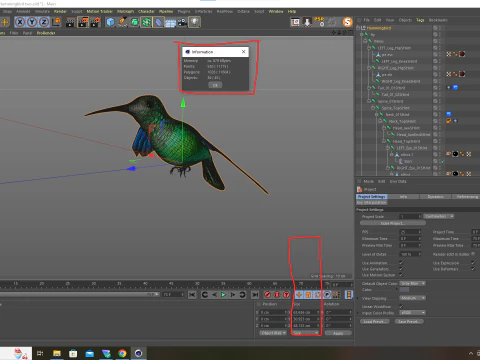Play the animation forward
480x360 pixels.
[x=224, y=295]
